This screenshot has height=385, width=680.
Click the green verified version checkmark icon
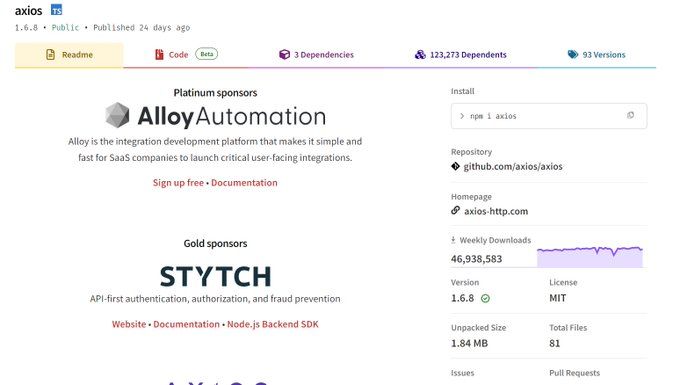click(485, 298)
